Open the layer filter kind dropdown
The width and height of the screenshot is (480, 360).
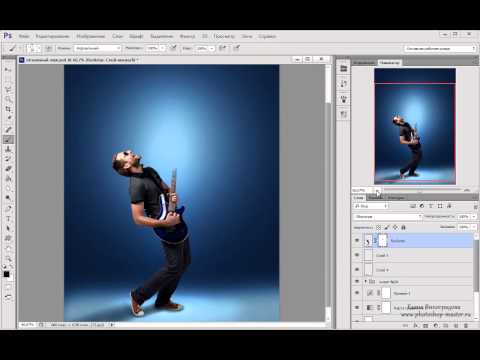[371, 206]
